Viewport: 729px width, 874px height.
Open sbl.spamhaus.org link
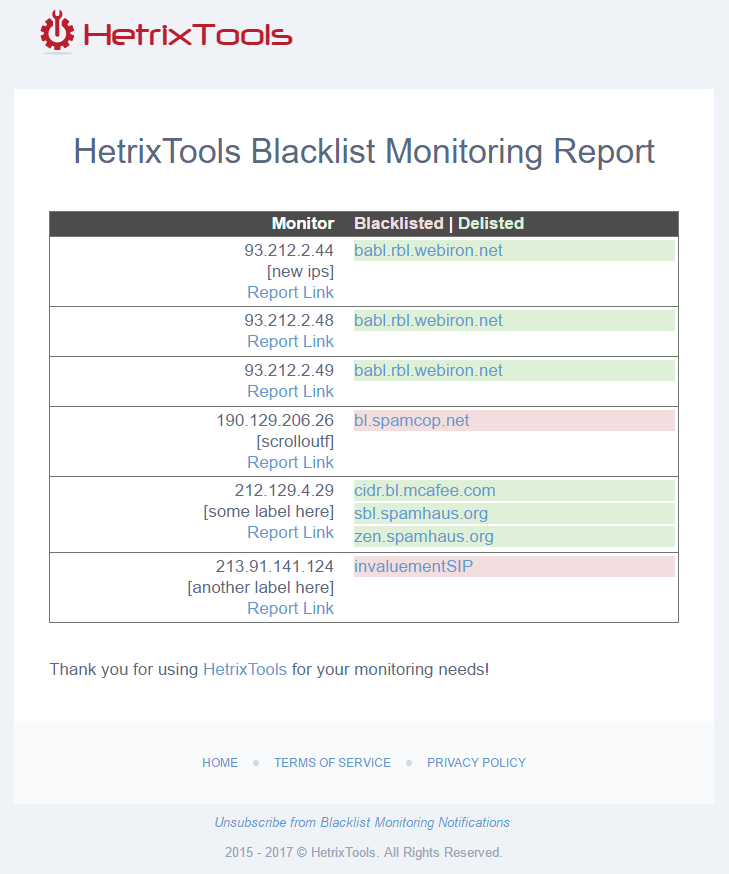pos(420,513)
